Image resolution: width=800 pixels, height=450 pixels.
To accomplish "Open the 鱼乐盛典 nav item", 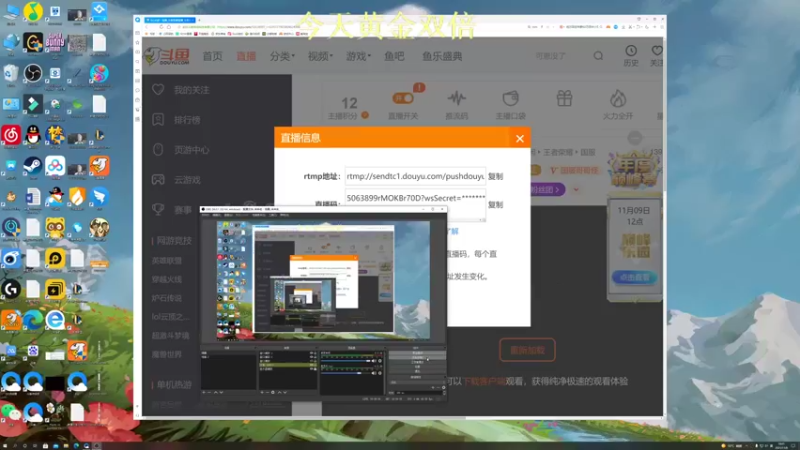I will point(442,56).
